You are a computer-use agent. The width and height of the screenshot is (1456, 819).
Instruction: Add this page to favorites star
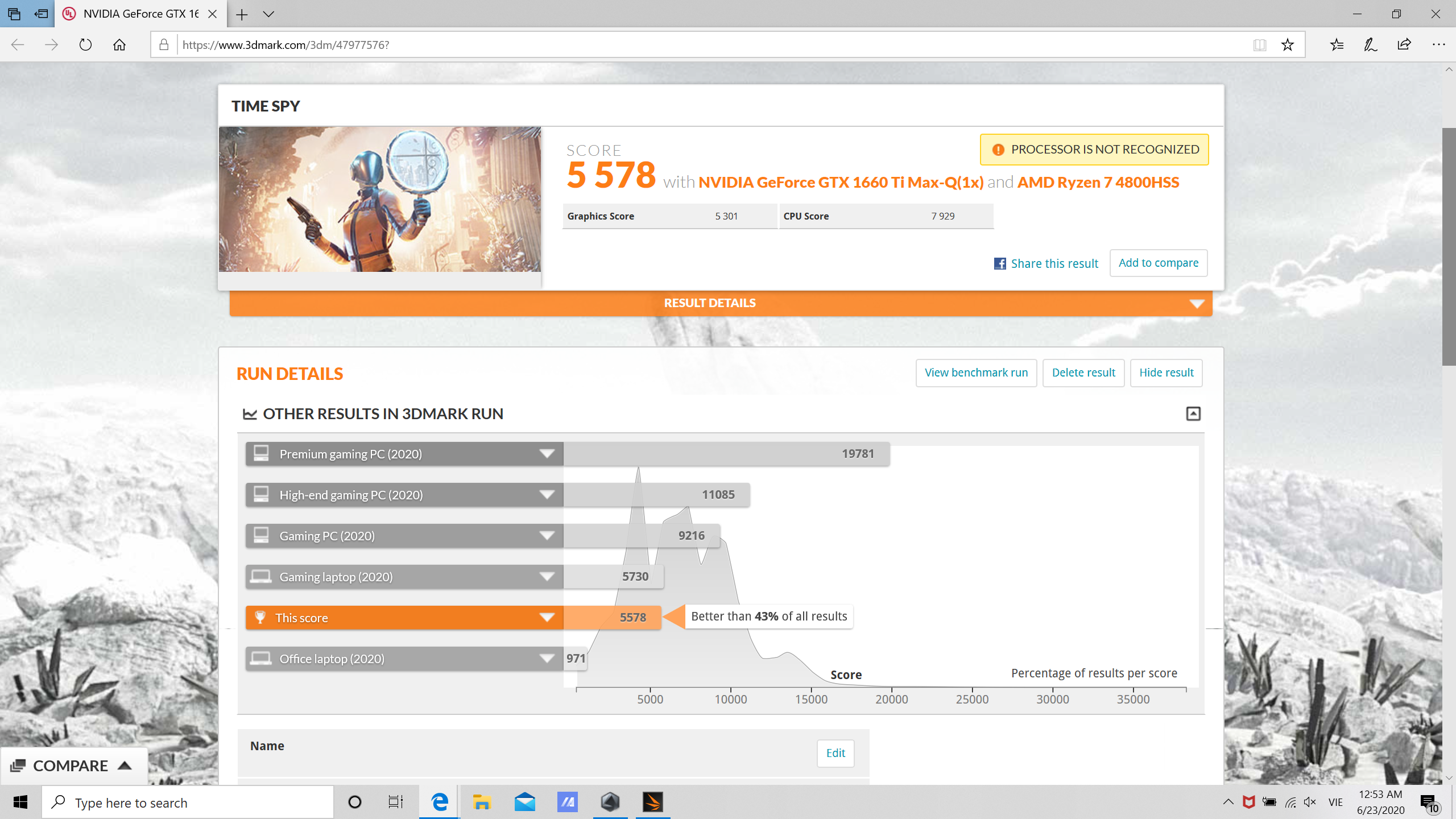[x=1288, y=45]
